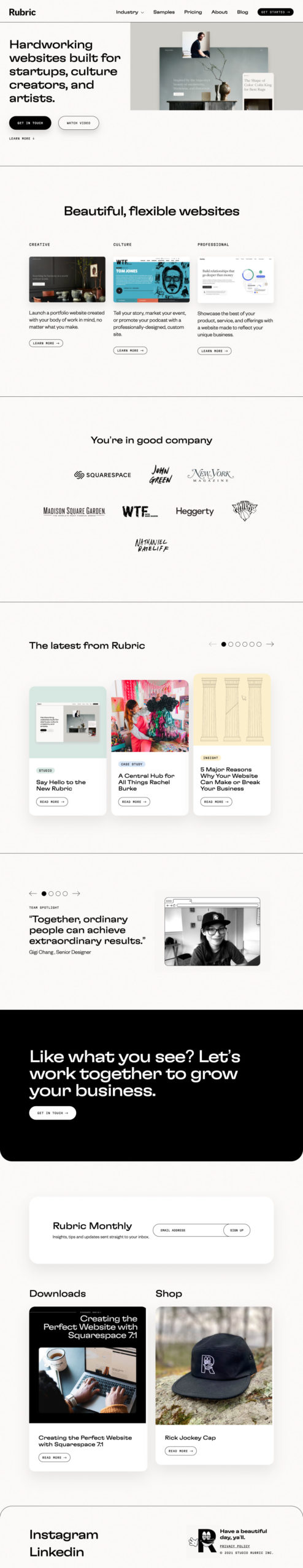Select the last latest-posts carousel dot
Image resolution: width=303 pixels, height=1568 pixels.
(x=259, y=644)
